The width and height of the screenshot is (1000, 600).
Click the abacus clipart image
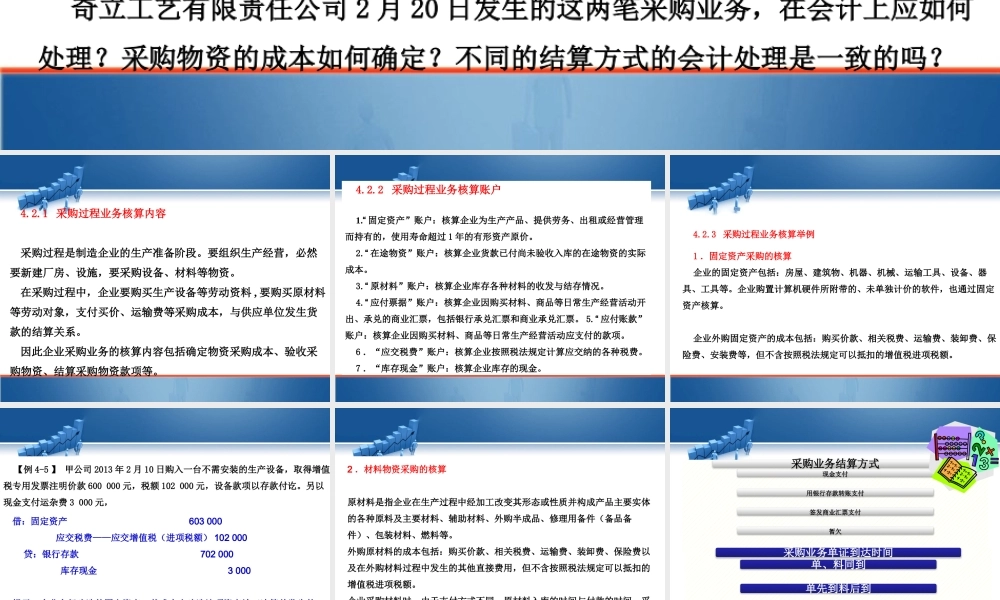(951, 446)
